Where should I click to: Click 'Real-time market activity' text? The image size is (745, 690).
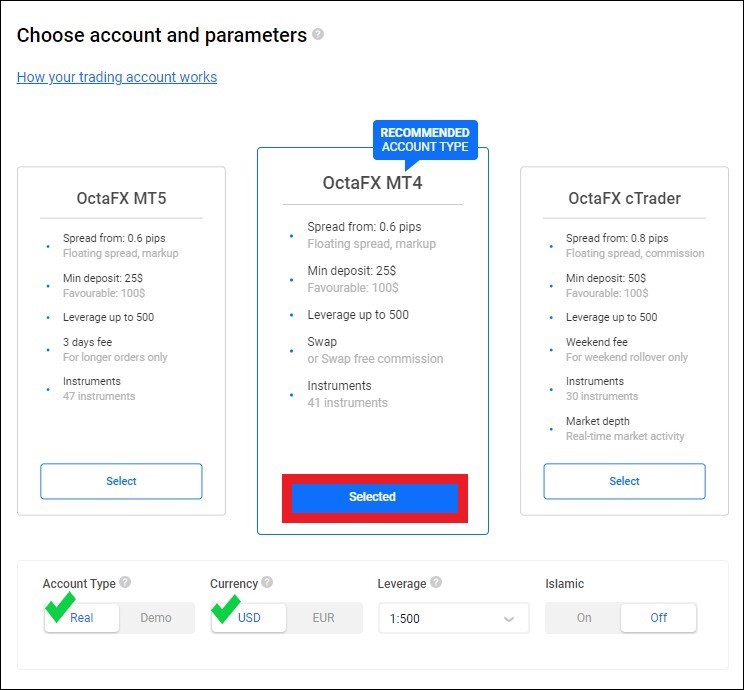click(625, 436)
